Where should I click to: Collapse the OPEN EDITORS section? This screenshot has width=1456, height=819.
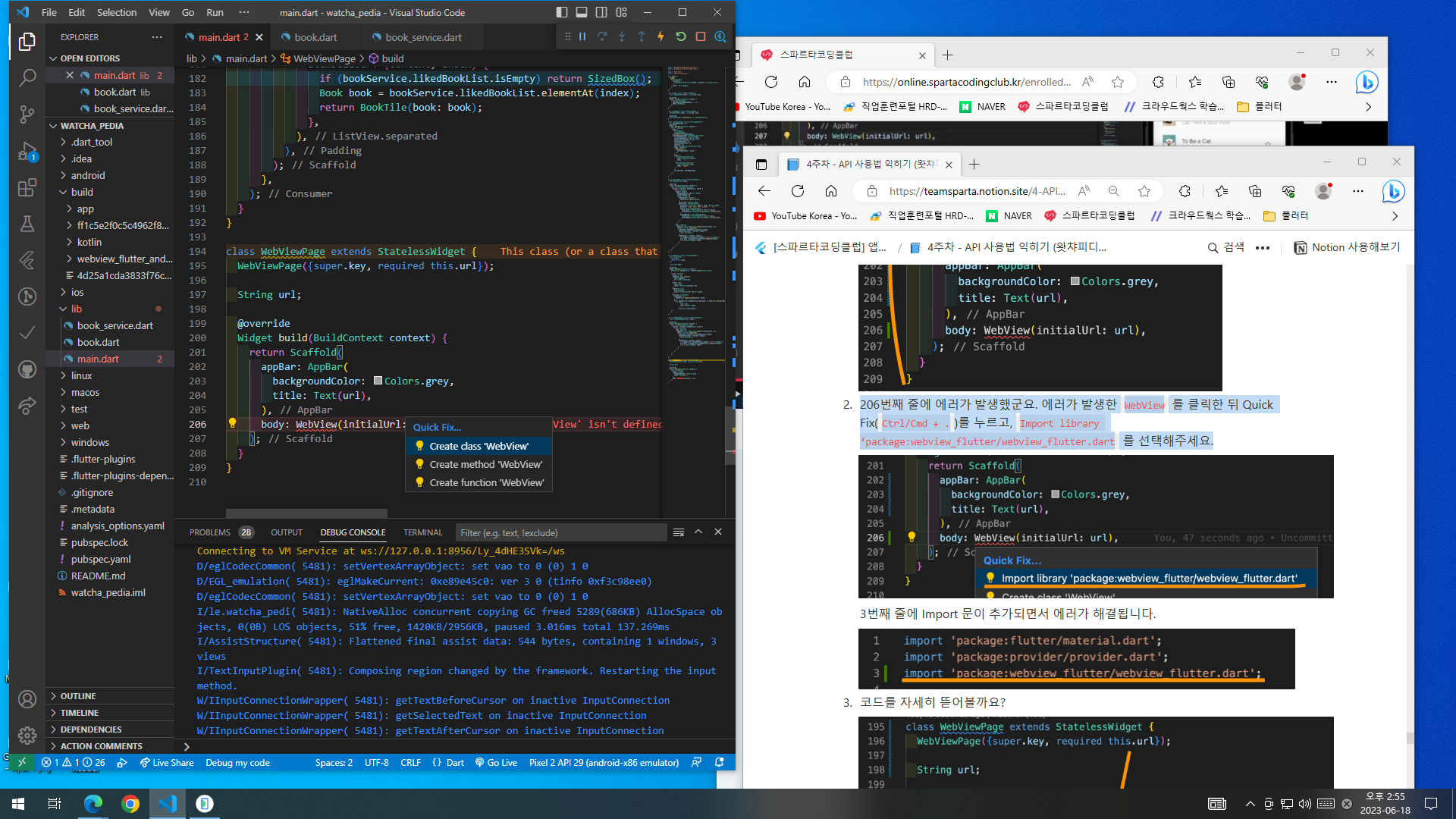(110, 58)
